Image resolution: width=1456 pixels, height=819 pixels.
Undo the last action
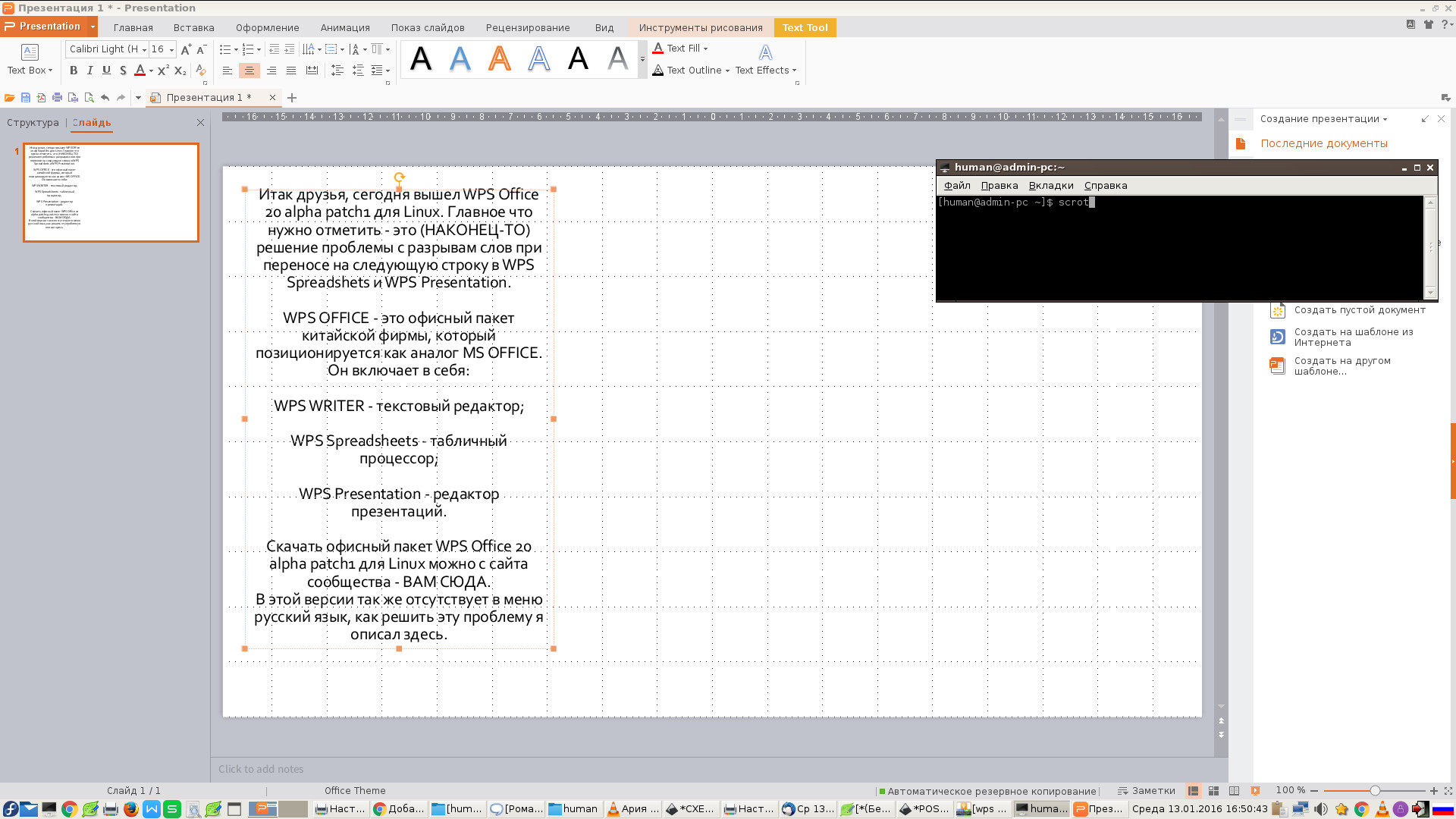pyautogui.click(x=105, y=98)
